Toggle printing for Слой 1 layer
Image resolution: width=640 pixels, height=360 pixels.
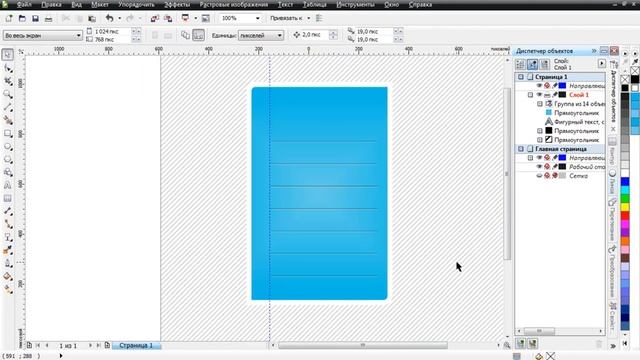[547, 95]
